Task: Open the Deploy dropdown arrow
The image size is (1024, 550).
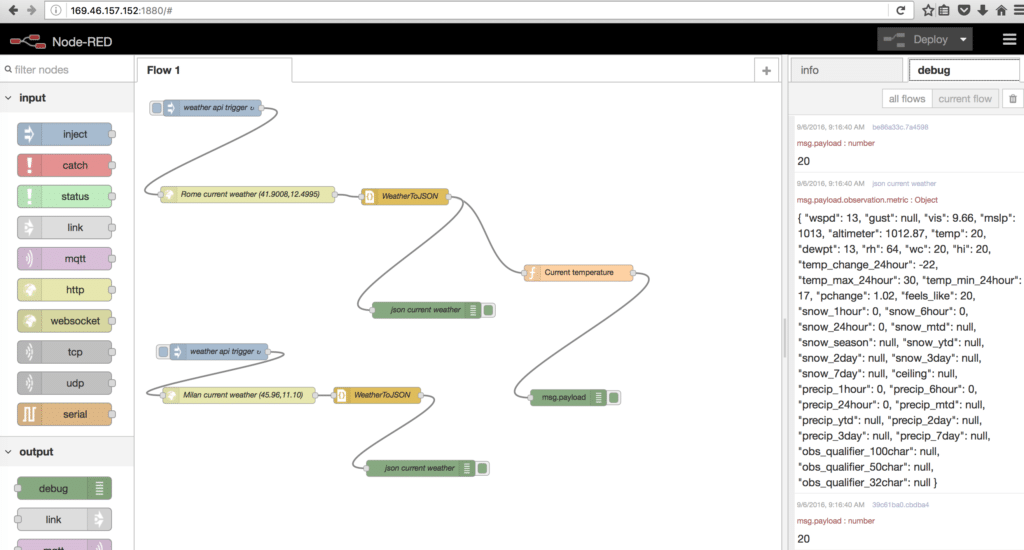Action: [x=963, y=40]
